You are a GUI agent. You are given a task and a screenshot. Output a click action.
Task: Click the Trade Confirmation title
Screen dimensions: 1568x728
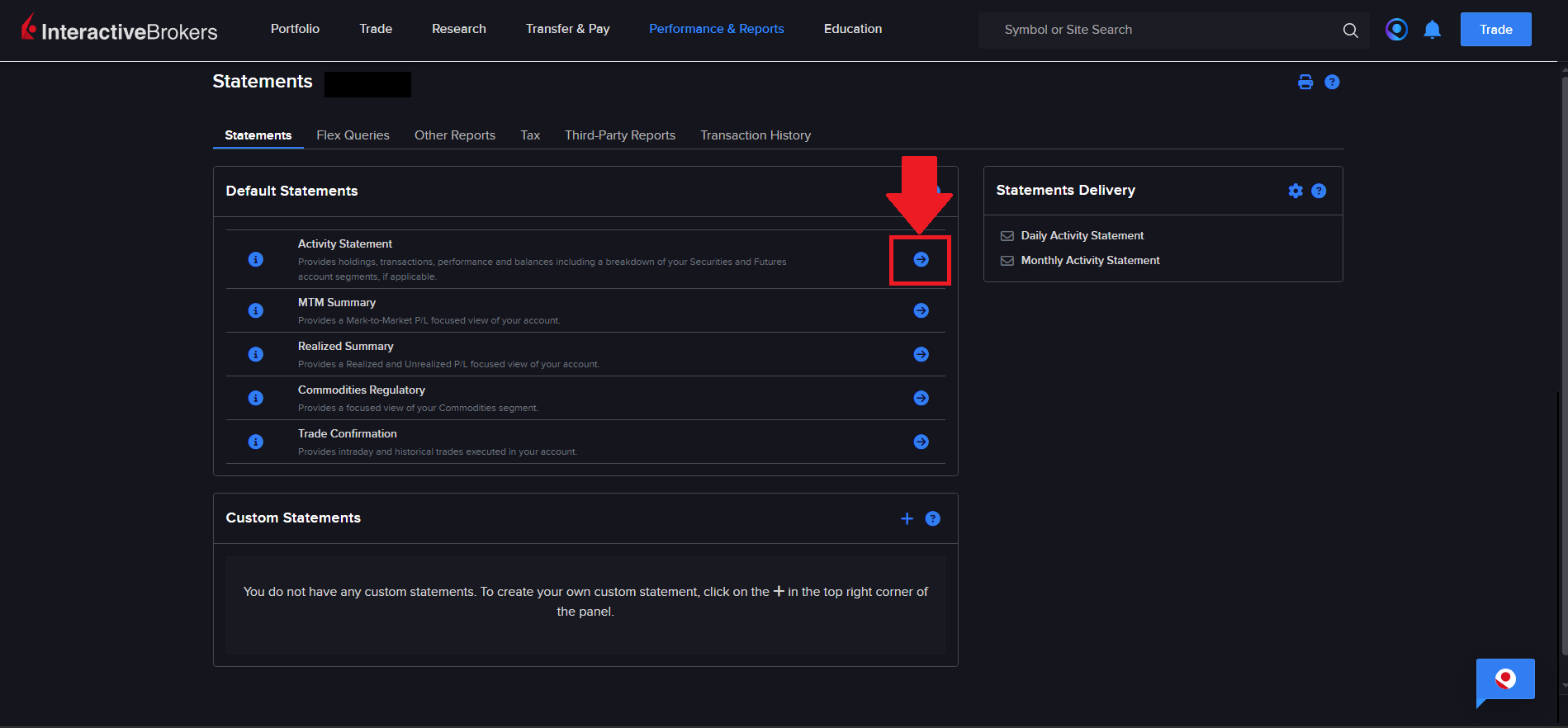coord(348,433)
